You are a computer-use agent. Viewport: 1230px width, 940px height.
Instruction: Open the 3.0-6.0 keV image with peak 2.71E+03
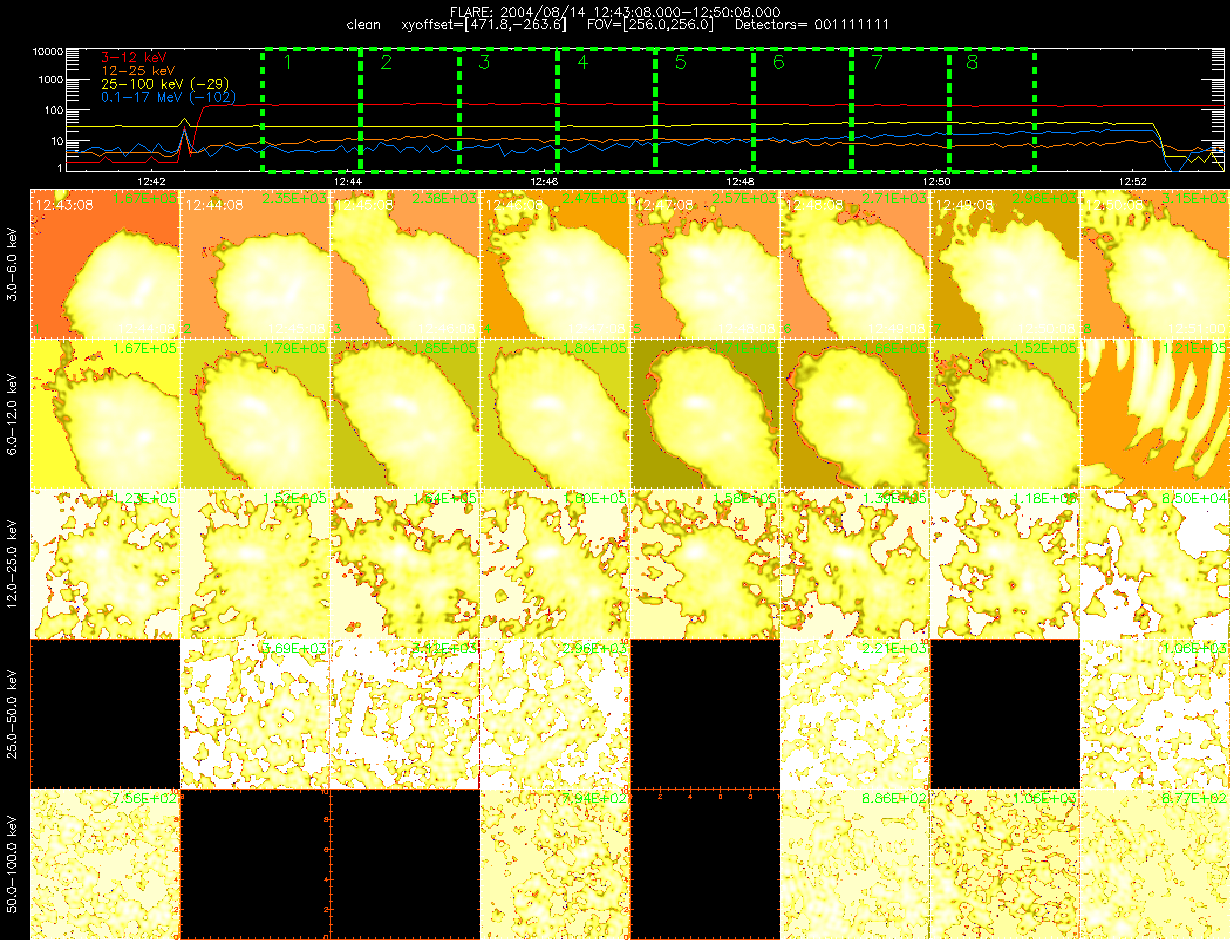point(855,264)
